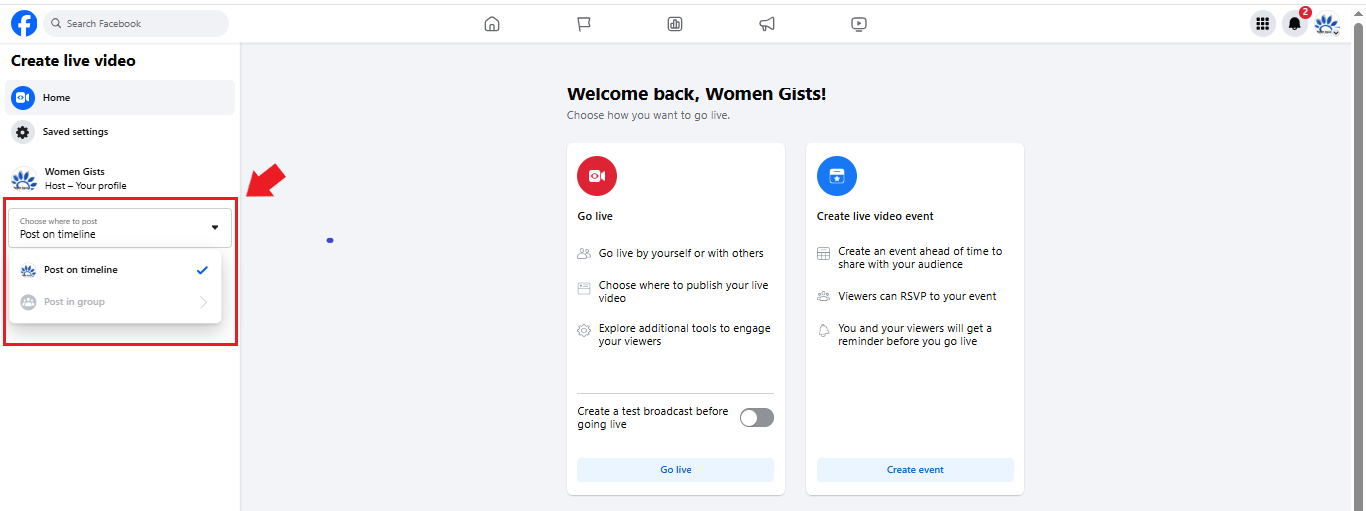
Task: Click the reminder before you go live text
Action: (x=915, y=335)
